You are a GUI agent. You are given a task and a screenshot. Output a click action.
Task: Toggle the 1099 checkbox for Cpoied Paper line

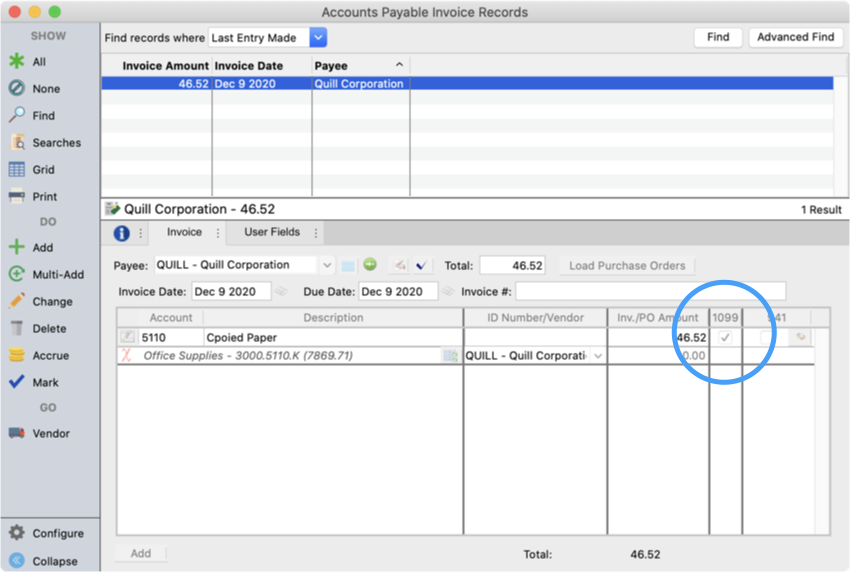click(726, 338)
